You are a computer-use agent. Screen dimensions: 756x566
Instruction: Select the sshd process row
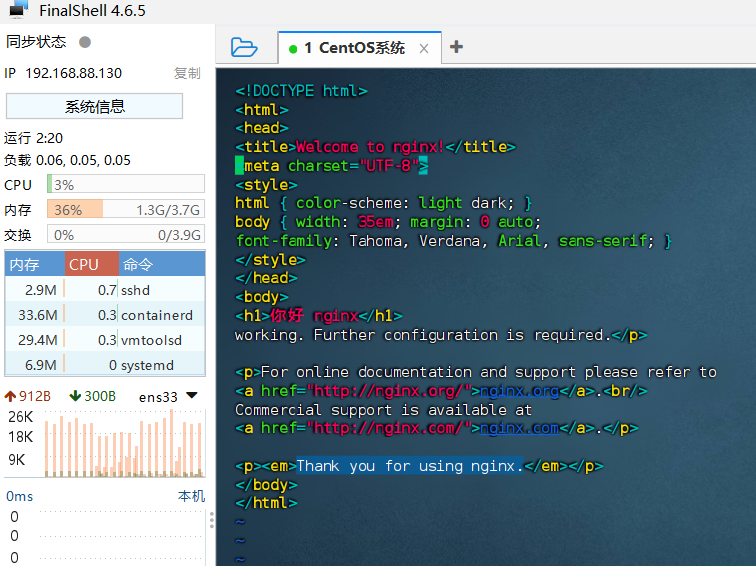point(105,290)
